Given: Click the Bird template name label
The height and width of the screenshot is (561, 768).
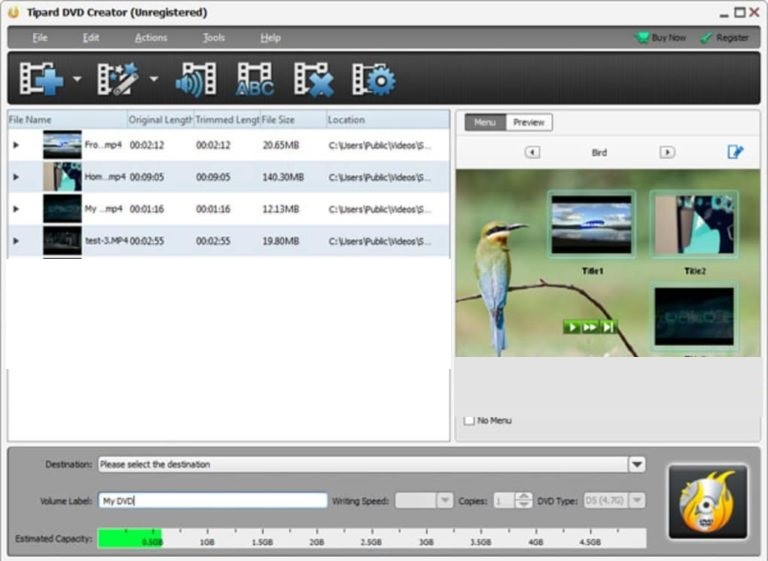Looking at the screenshot, I should coord(599,152).
